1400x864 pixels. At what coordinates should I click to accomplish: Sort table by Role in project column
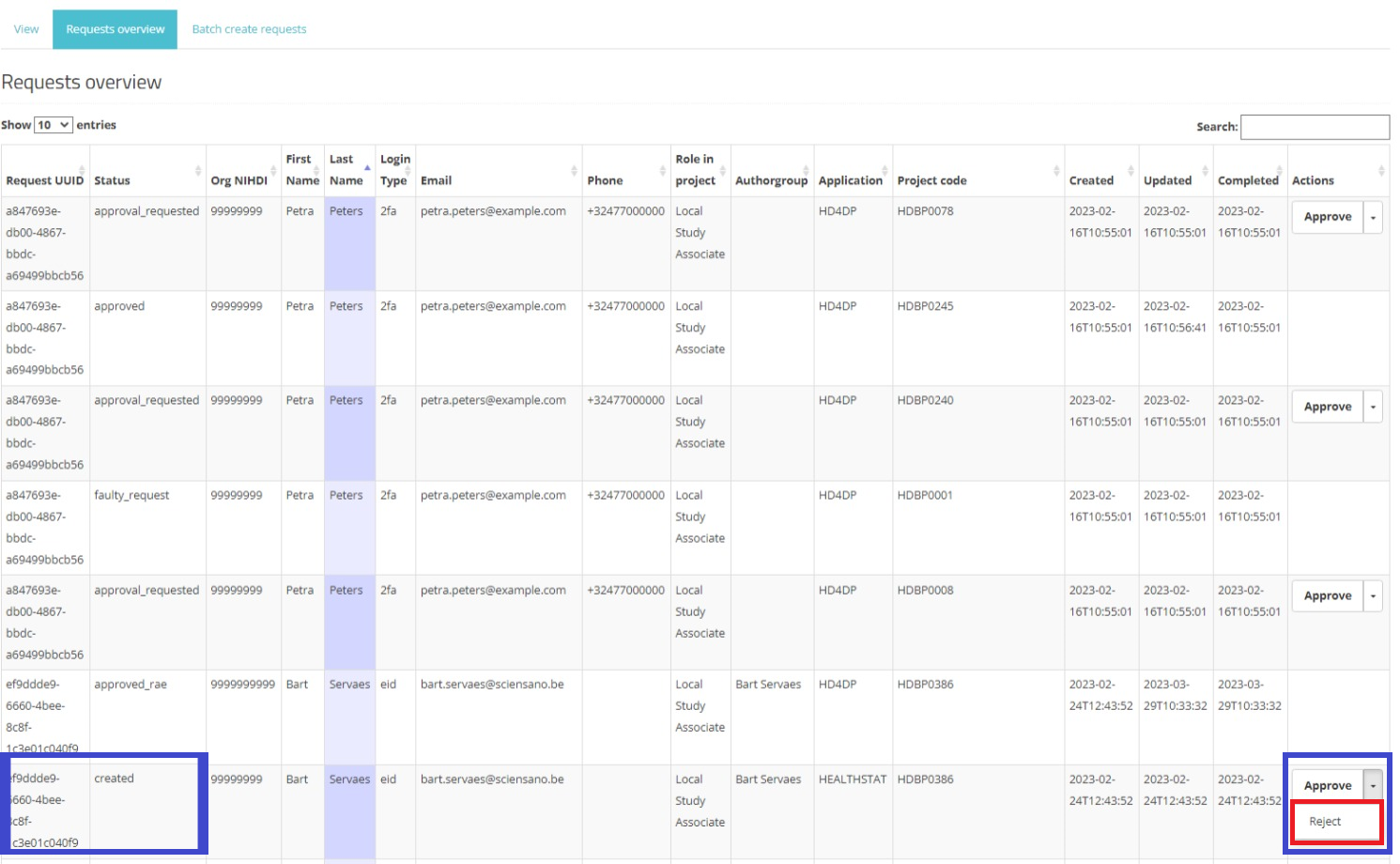tap(700, 170)
